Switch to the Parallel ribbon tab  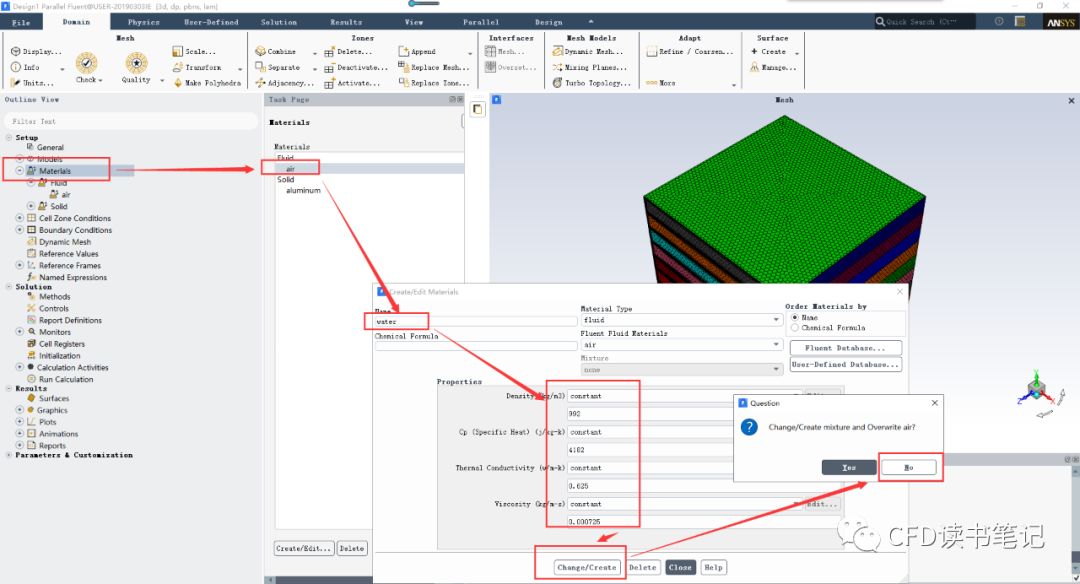tap(481, 22)
